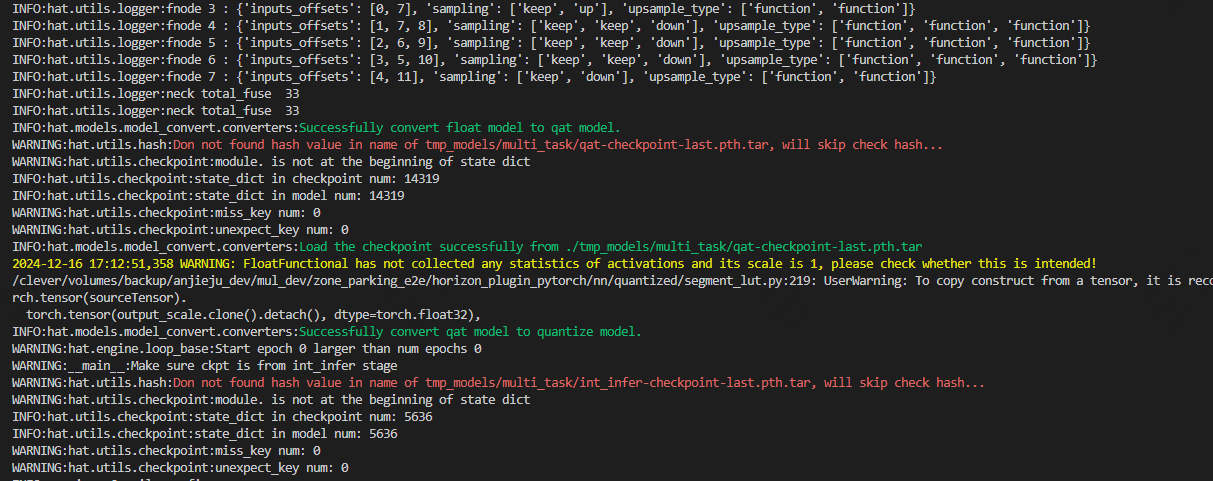Image resolution: width=1213 pixels, height=481 pixels.
Task: Select the fnode 7 log line
Action: coord(470,76)
